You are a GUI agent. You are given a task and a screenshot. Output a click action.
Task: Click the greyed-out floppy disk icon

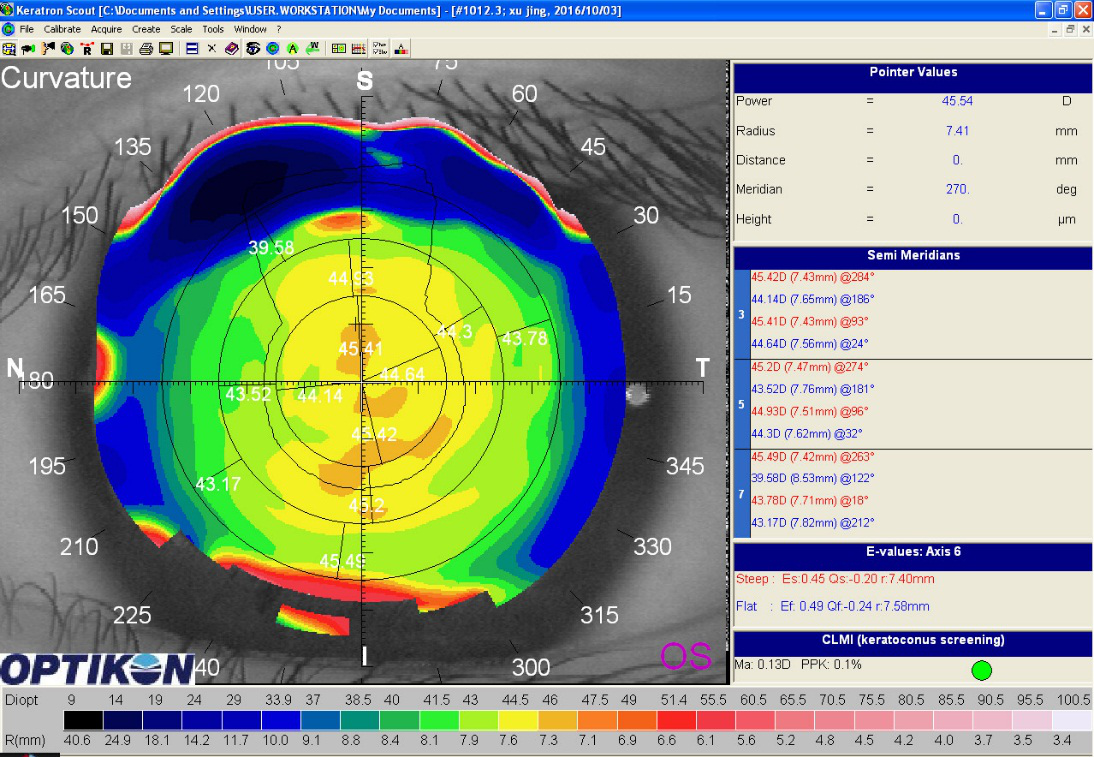pos(126,49)
